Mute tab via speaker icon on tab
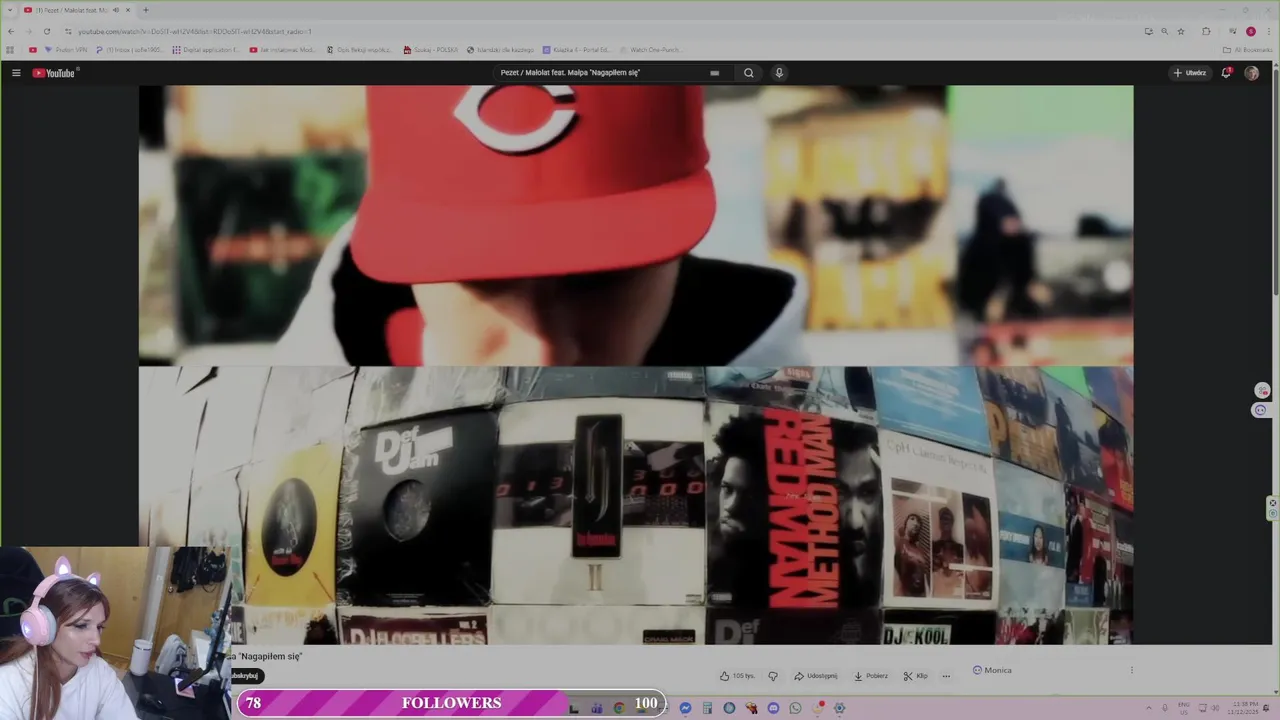 click(x=116, y=10)
